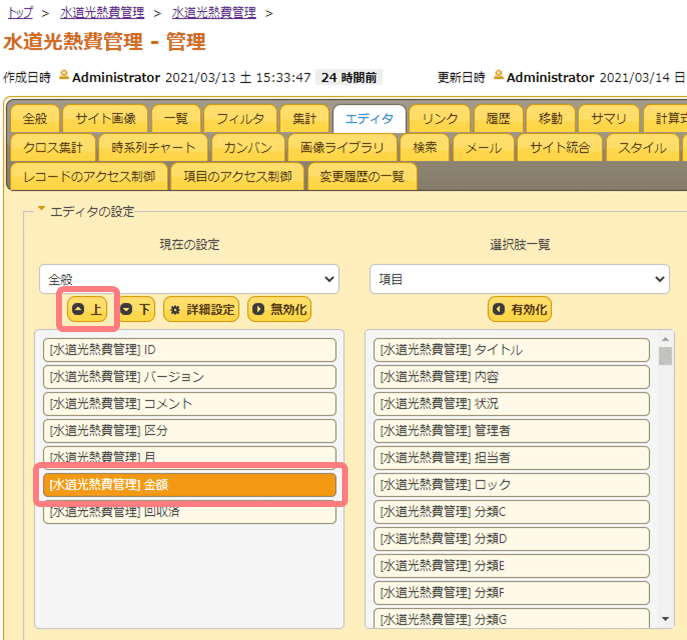Image resolution: width=687 pixels, height=640 pixels.
Task: Switch to the フィルタ tab
Action: [x=240, y=118]
